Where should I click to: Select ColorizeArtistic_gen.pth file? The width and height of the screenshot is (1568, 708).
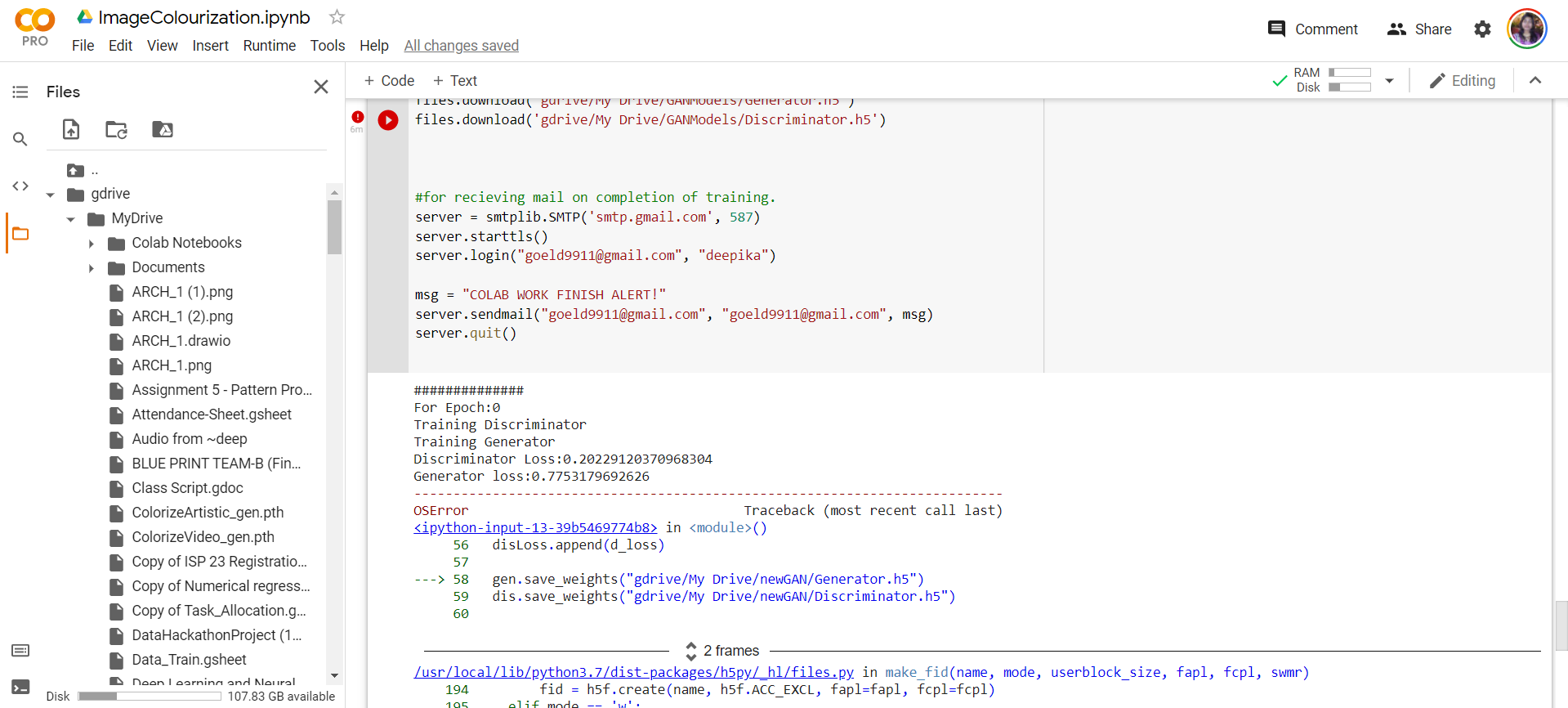[x=208, y=513]
